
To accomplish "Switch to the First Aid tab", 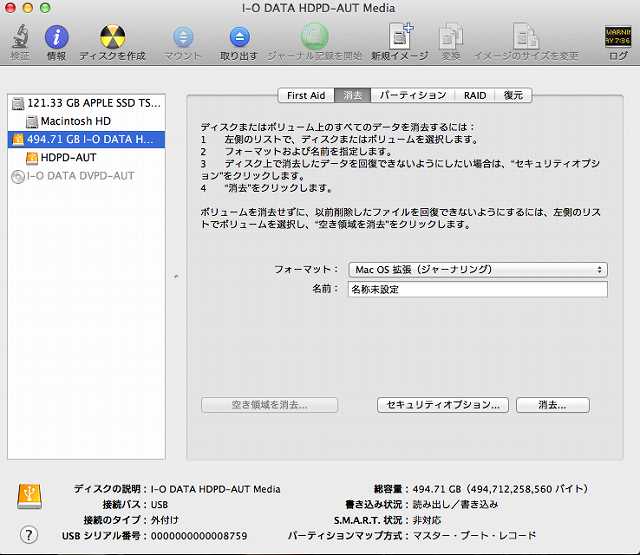I will pyautogui.click(x=305, y=95).
